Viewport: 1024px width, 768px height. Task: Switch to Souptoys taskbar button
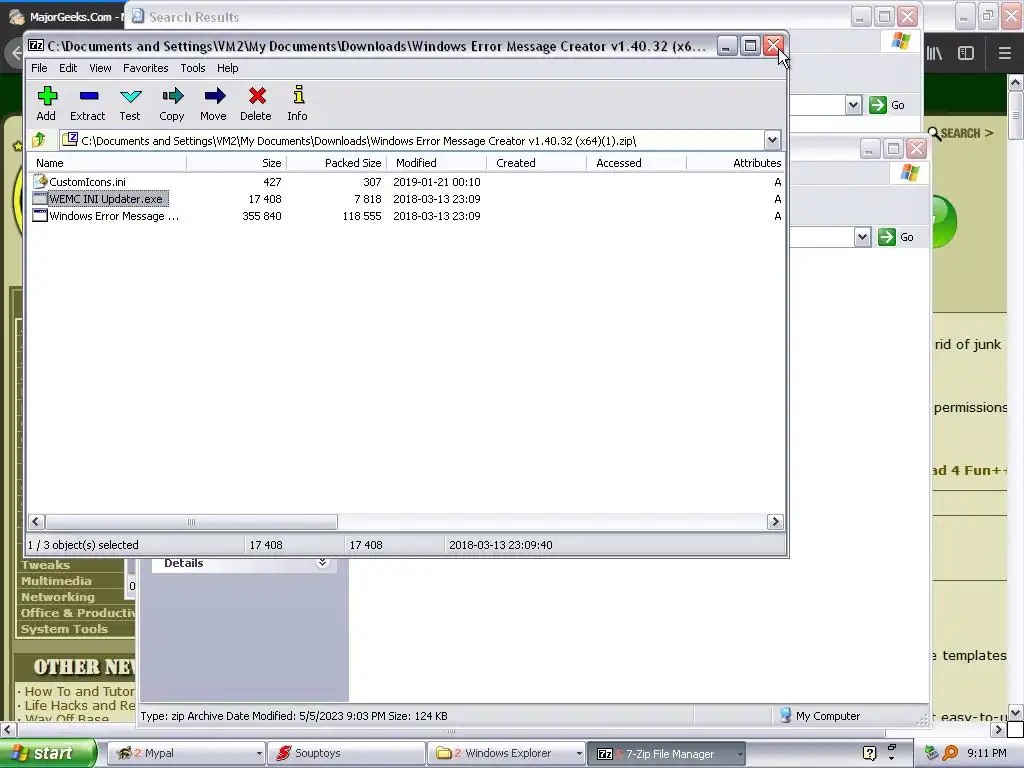[346, 754]
